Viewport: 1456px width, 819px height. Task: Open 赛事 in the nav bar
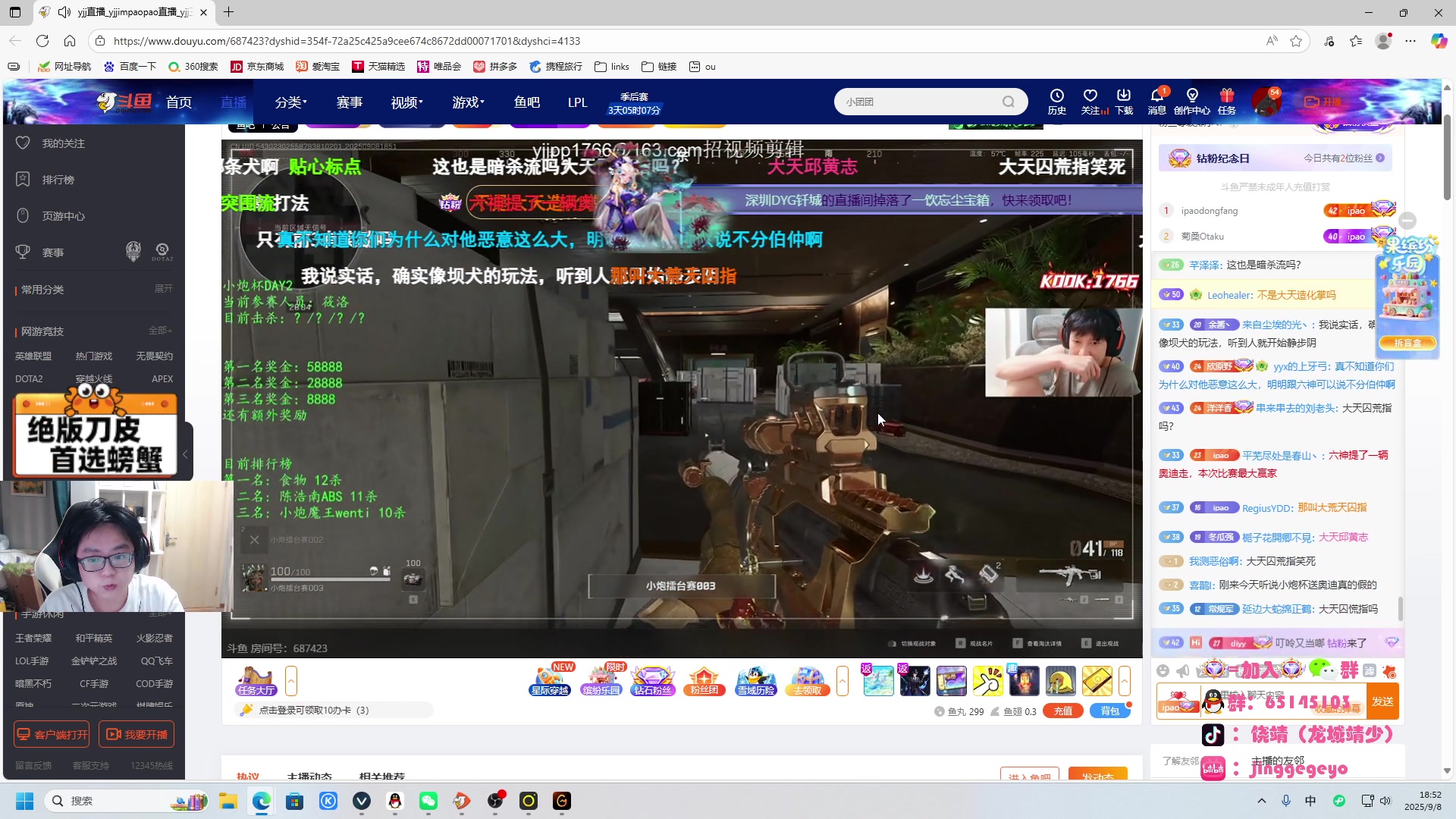point(350,102)
